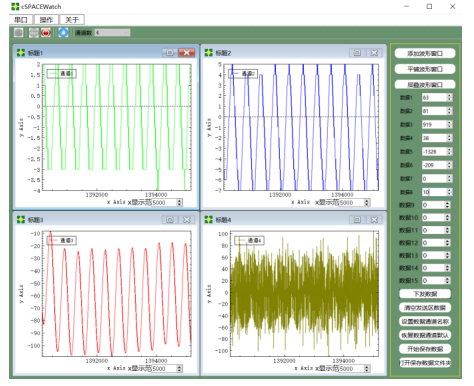This screenshot has width=474, height=386.
Task: Click the 标题4 x-range spinner arrows
Action: [x=367, y=369]
